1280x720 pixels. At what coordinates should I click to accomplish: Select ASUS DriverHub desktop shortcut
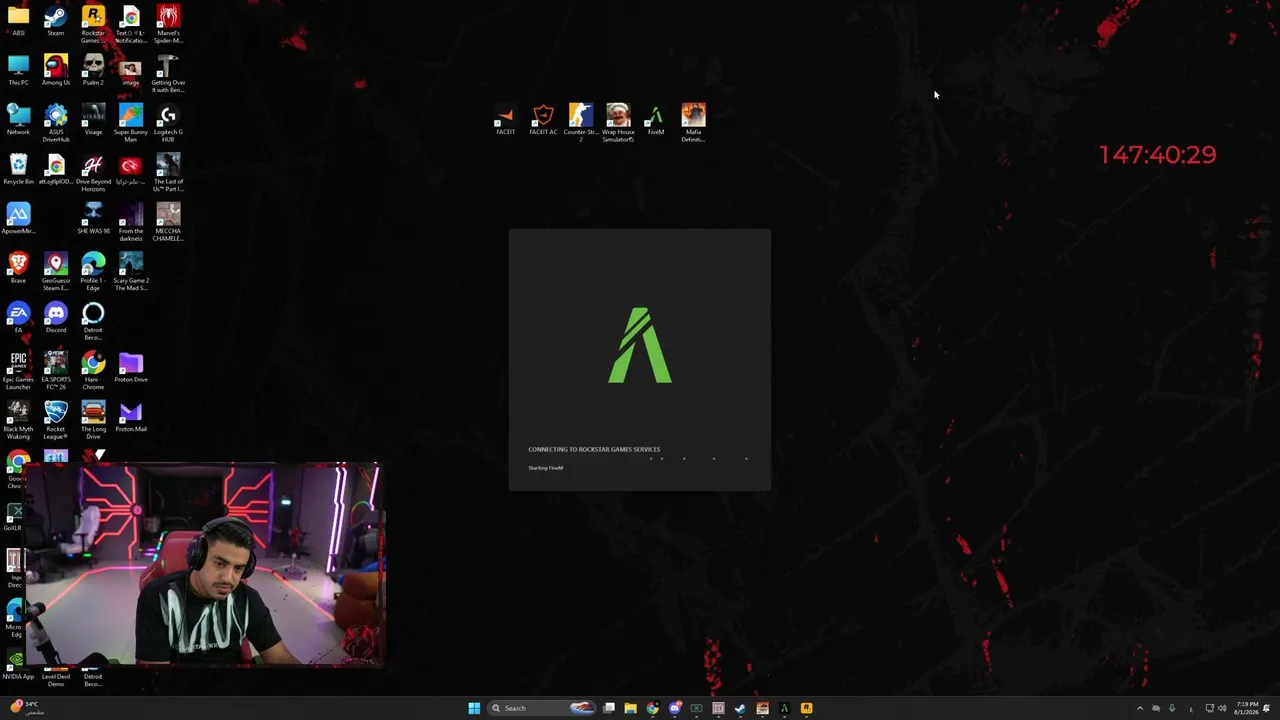[56, 124]
